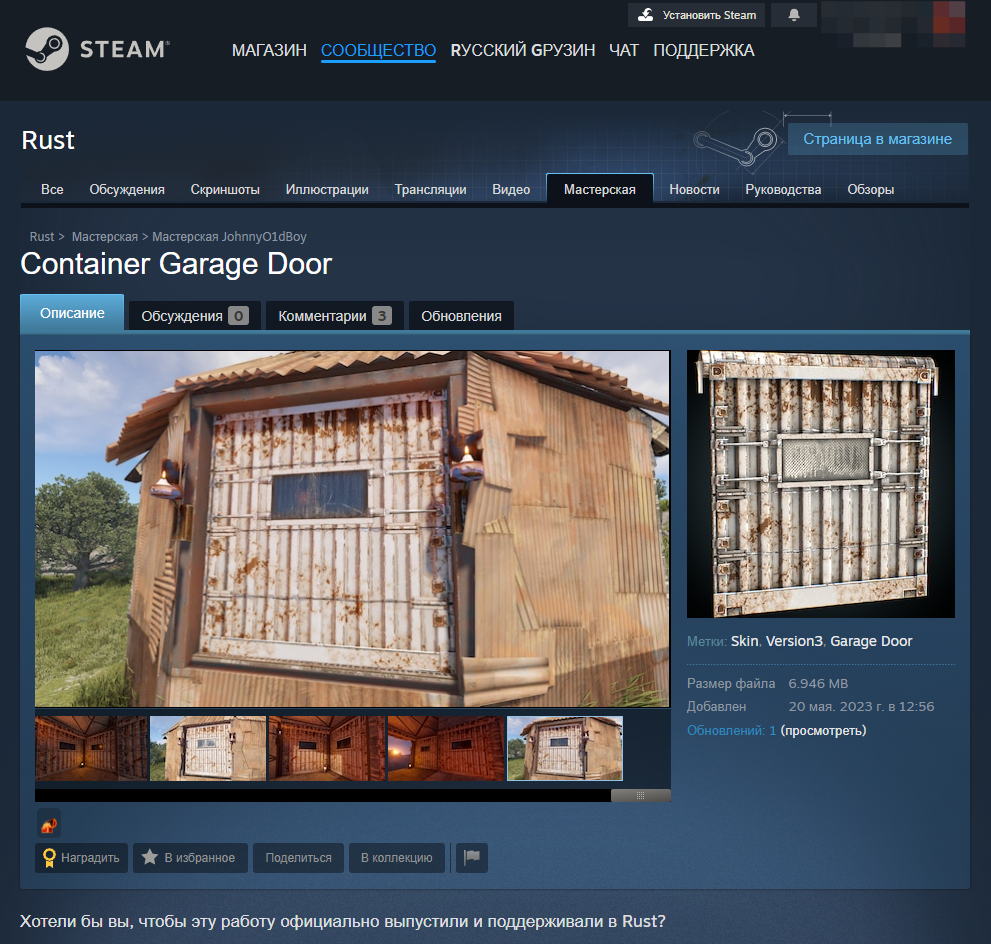Click the Rust hub title
Screen dimensions: 991x944
click(48, 140)
